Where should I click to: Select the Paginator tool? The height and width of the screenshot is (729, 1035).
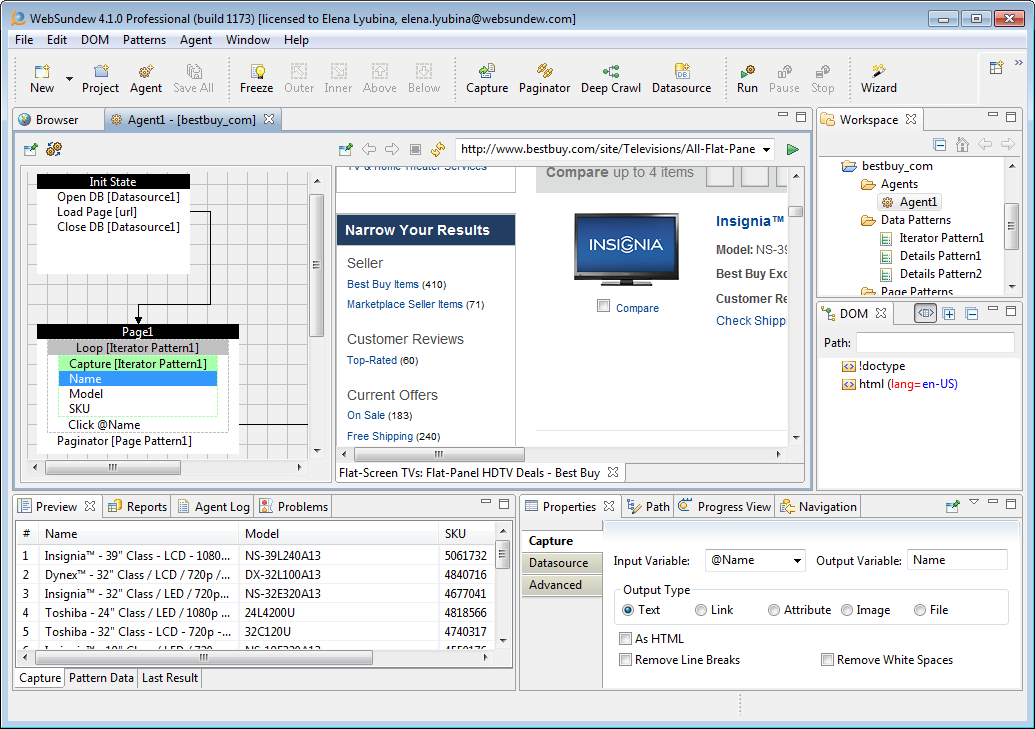coord(545,79)
